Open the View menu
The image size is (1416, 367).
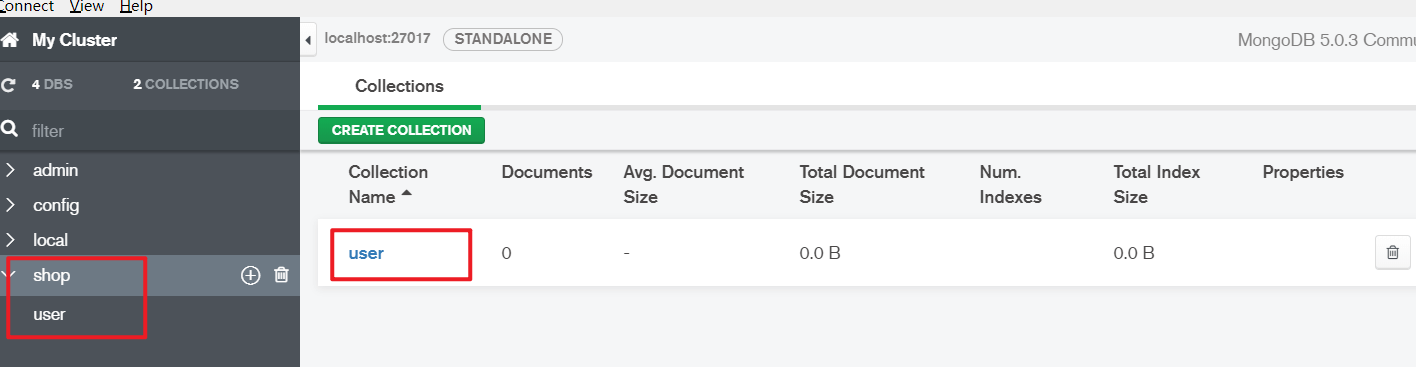point(87,7)
